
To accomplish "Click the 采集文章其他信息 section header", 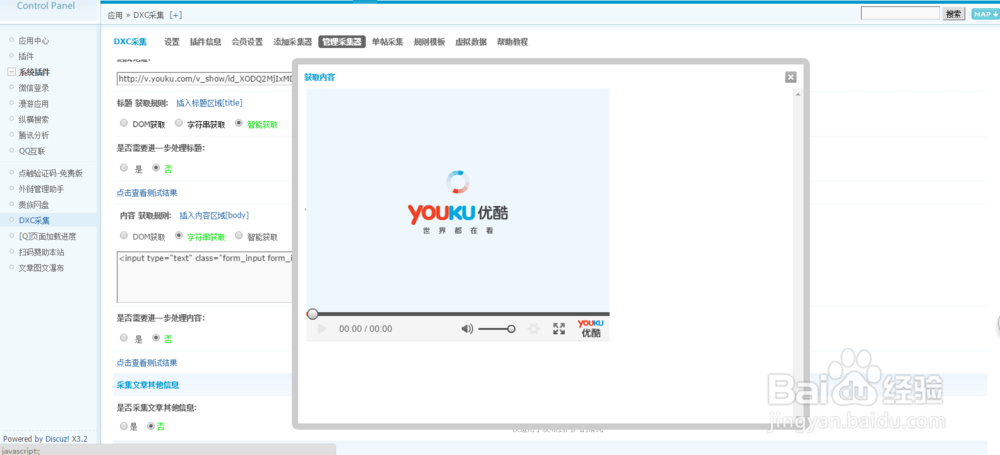I will pos(147,385).
